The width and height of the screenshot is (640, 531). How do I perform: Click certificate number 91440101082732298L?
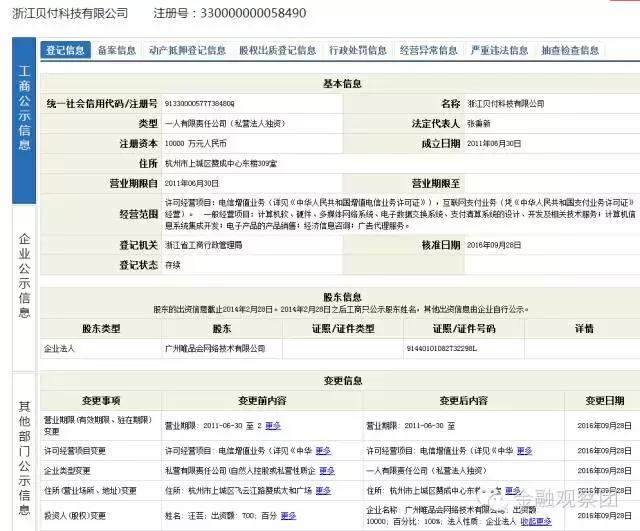442,349
